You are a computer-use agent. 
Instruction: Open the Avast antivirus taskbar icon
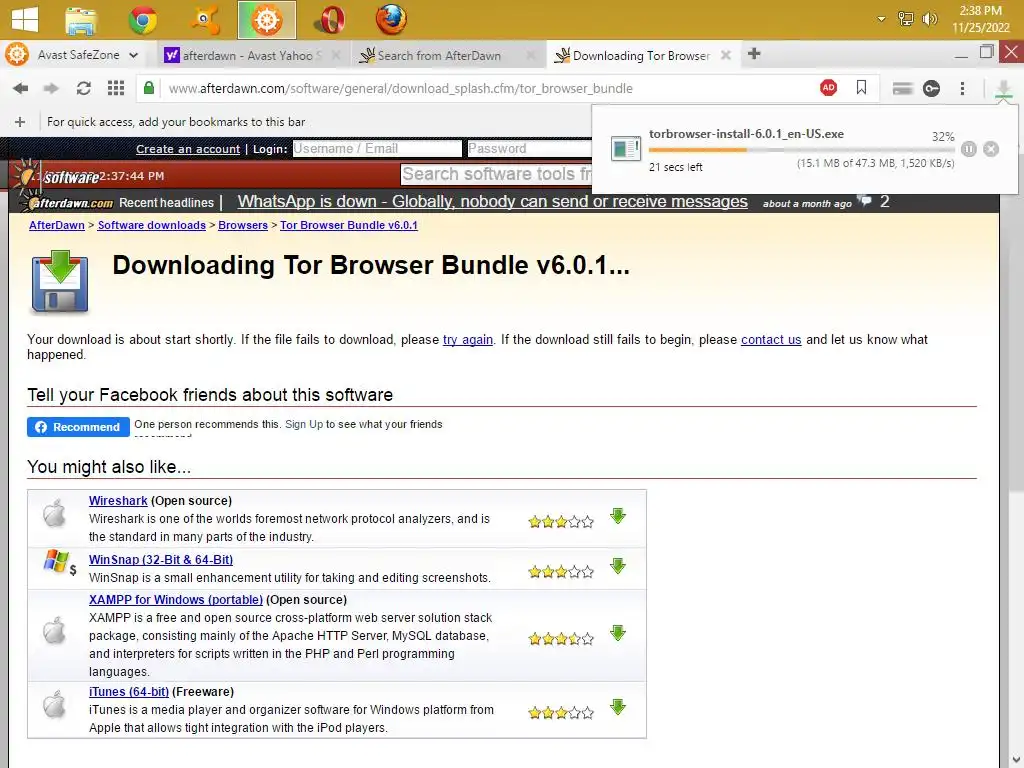coord(205,20)
